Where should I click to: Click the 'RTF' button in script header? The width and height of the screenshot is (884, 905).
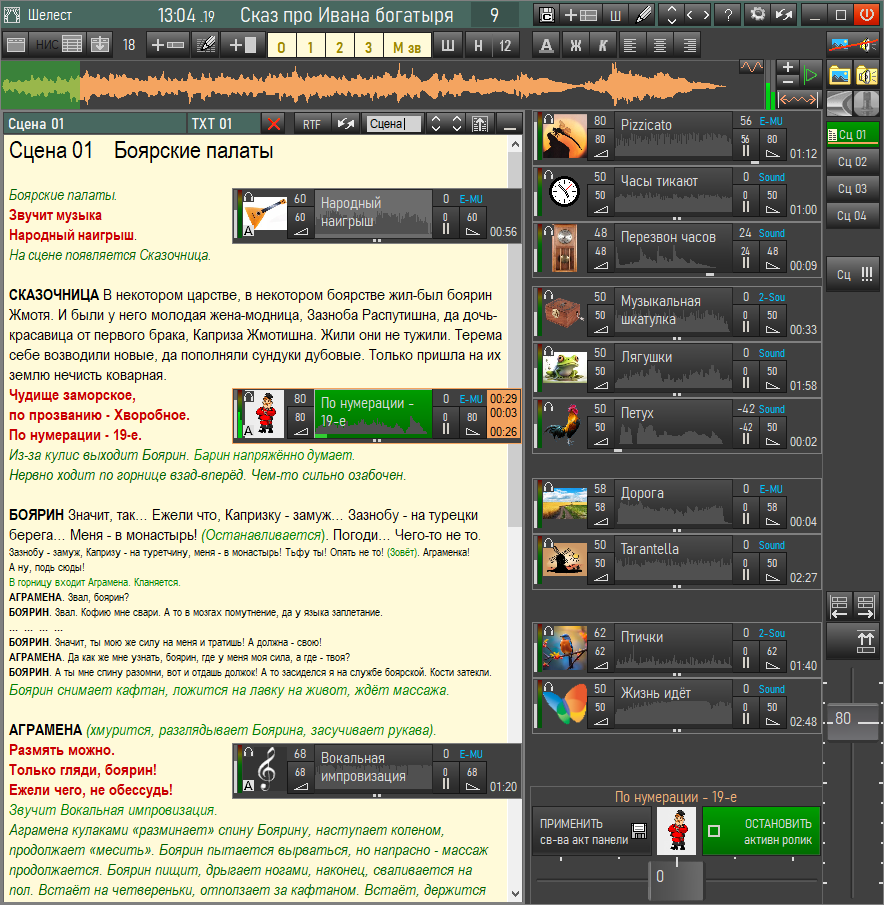pos(312,124)
